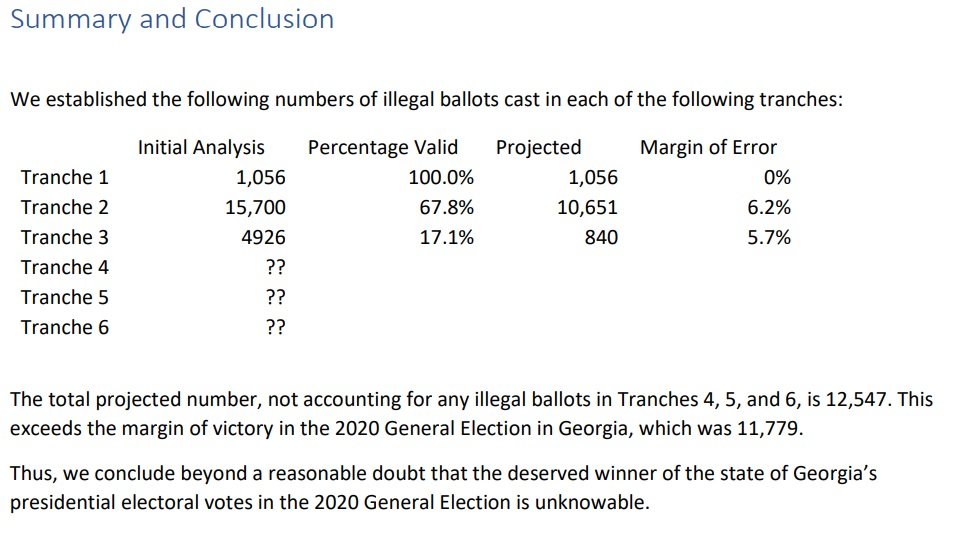Screen dimensions: 972x546
Task: Click the "??" entry beside Tranche 4
Action: coord(275,268)
